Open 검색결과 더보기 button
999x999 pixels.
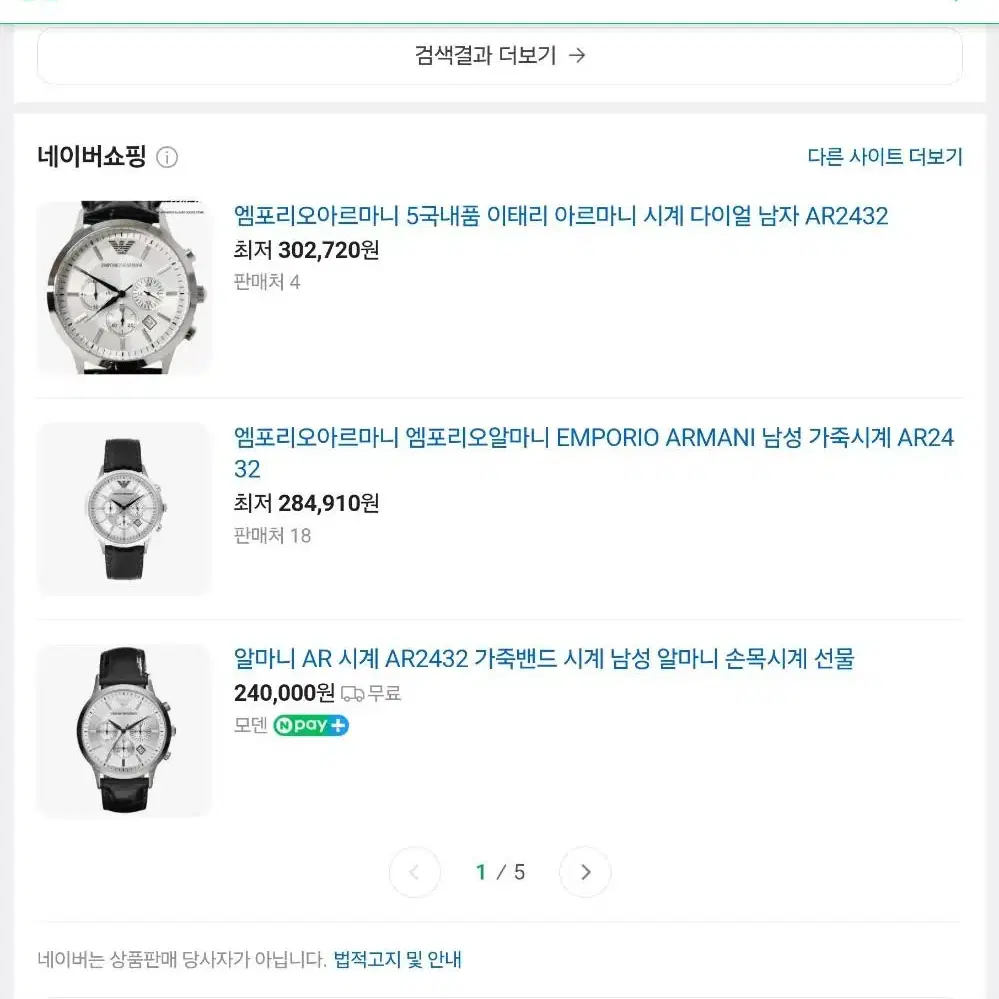[x=500, y=55]
